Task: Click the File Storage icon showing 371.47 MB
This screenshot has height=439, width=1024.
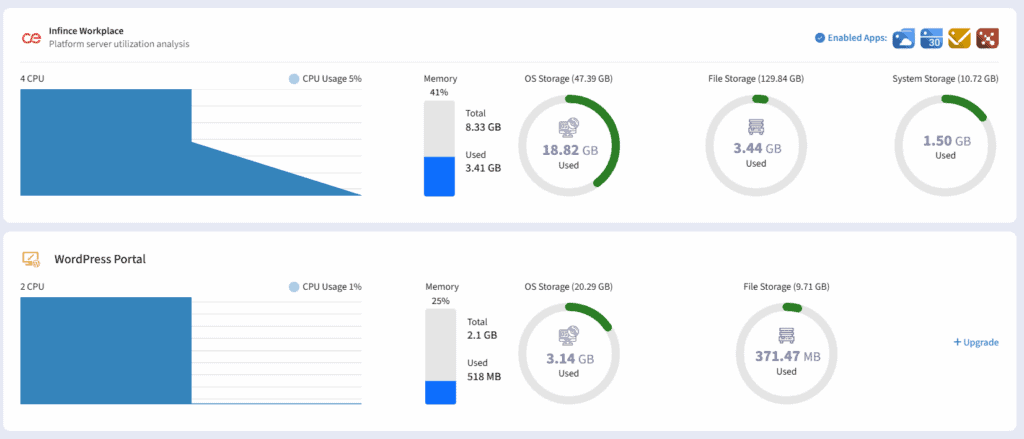Action: coord(786,335)
